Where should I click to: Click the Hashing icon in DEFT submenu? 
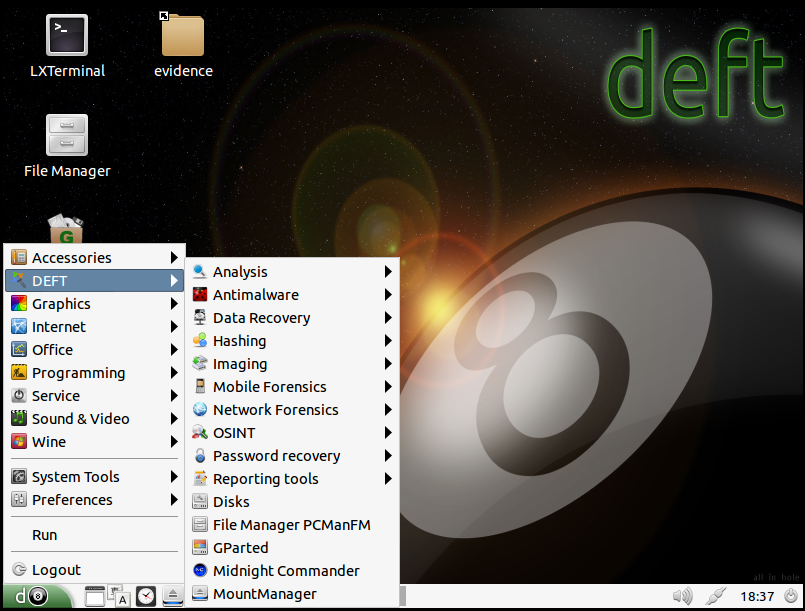(x=200, y=341)
